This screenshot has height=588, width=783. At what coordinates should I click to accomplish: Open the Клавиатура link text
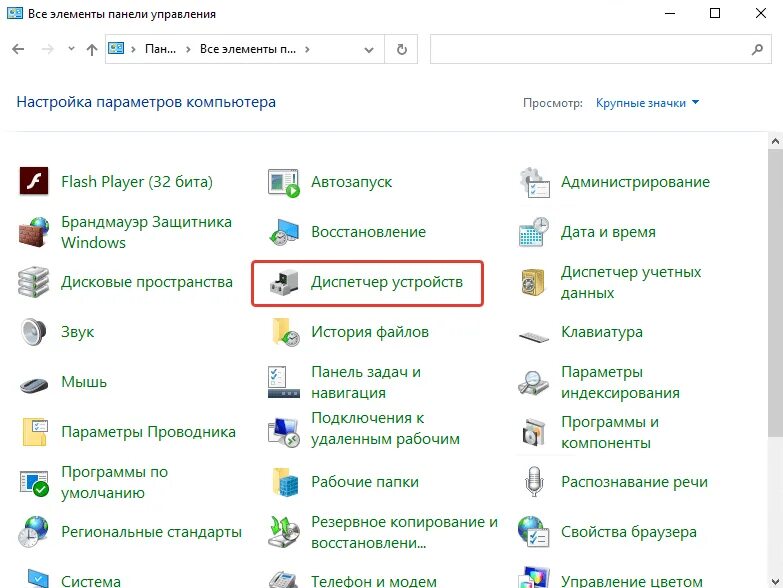602,332
